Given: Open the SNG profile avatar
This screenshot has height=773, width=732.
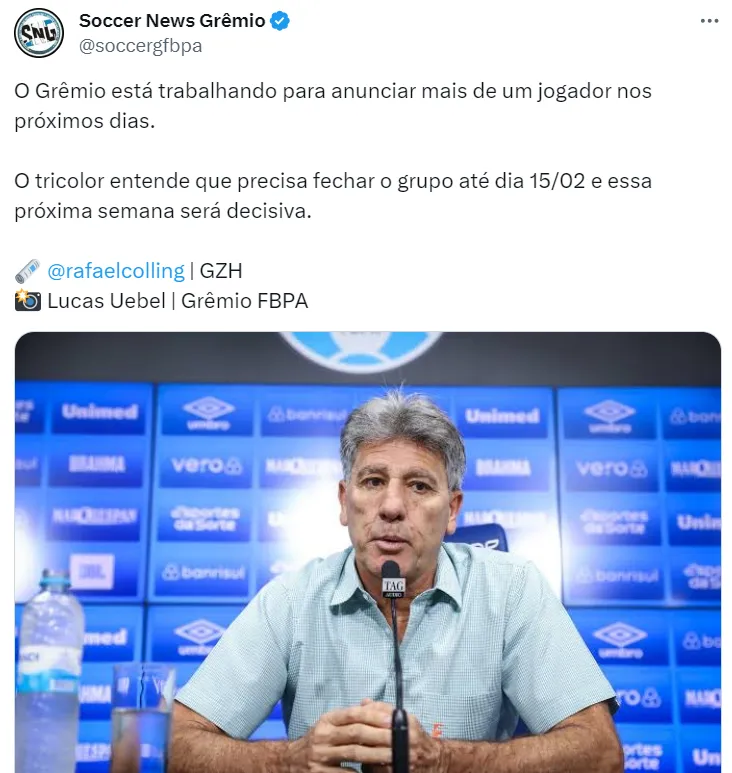Looking at the screenshot, I should (x=38, y=33).
